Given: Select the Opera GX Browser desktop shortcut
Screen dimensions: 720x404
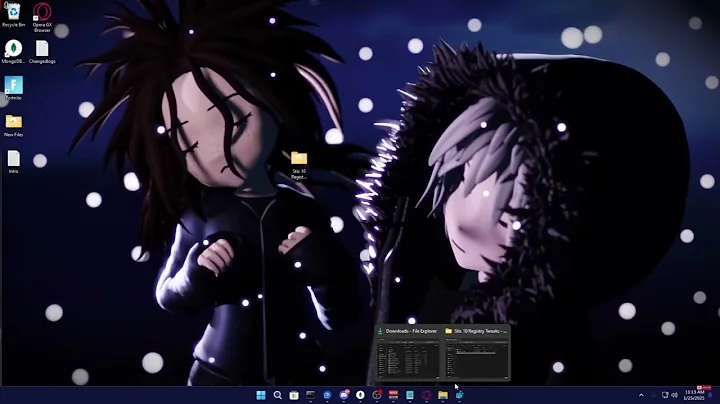Looking at the screenshot, I should click(x=42, y=17).
